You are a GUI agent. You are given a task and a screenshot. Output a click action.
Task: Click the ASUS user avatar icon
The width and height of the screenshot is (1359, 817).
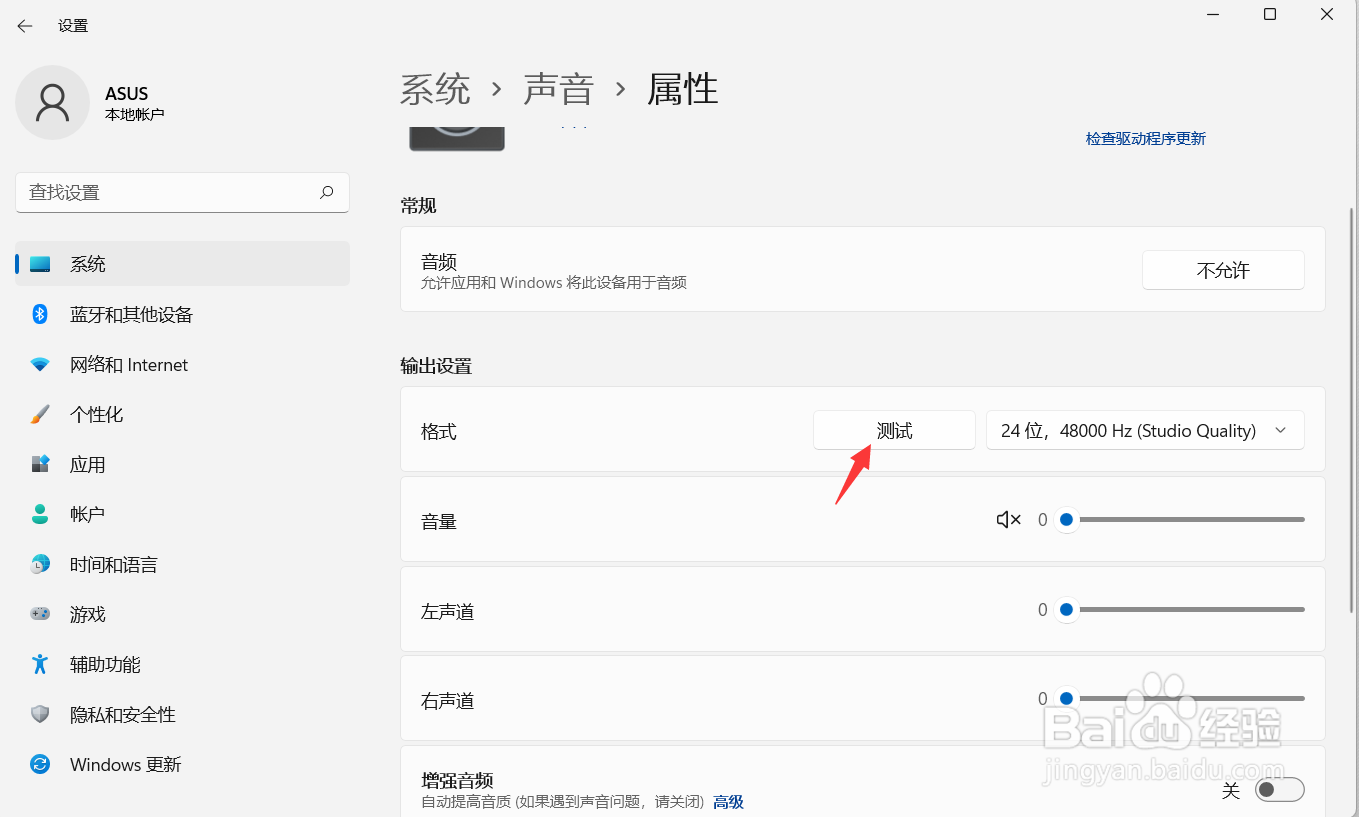point(53,103)
